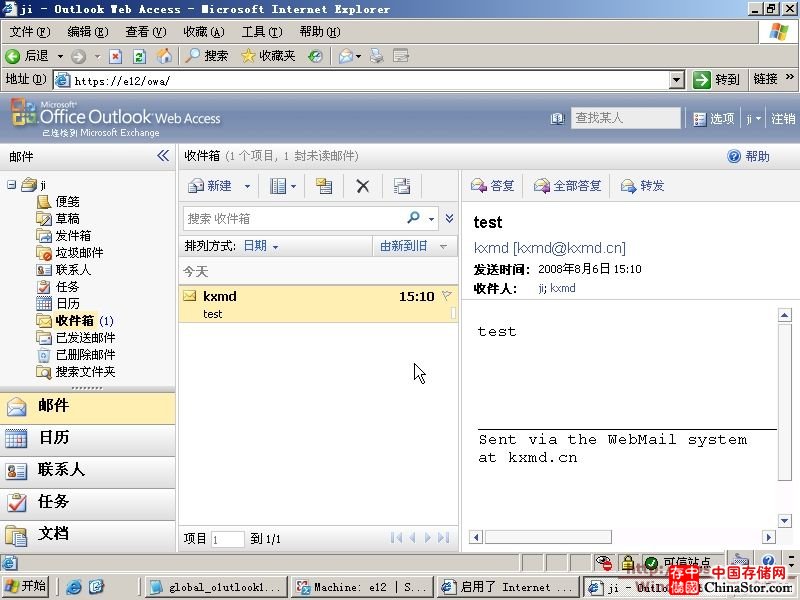Select the 已发送邮件 sent items folder
800x600 pixels.
click(x=85, y=337)
